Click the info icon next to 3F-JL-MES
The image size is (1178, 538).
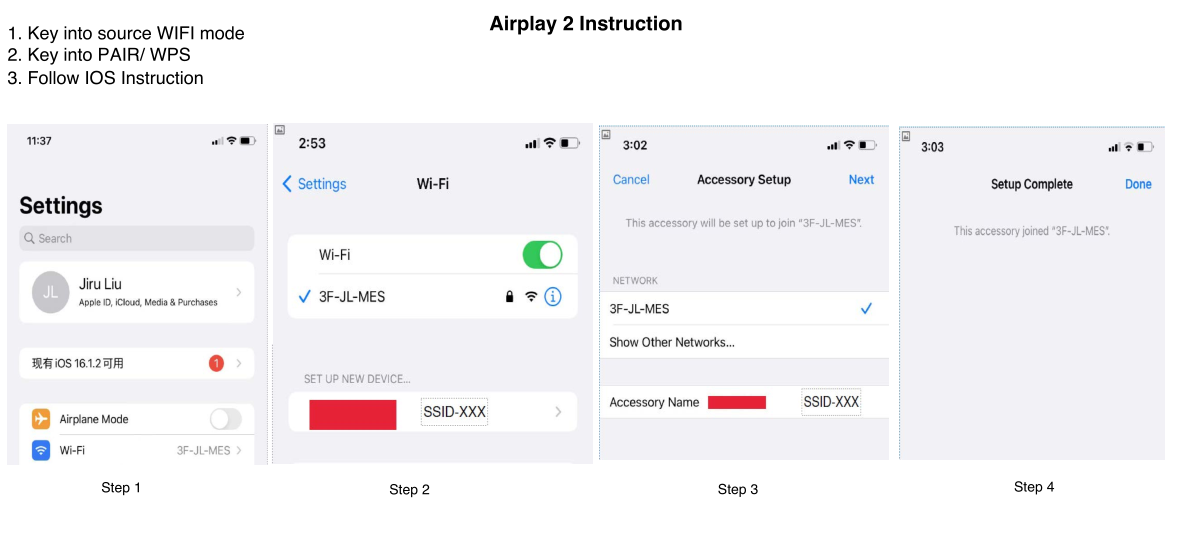pos(552,297)
